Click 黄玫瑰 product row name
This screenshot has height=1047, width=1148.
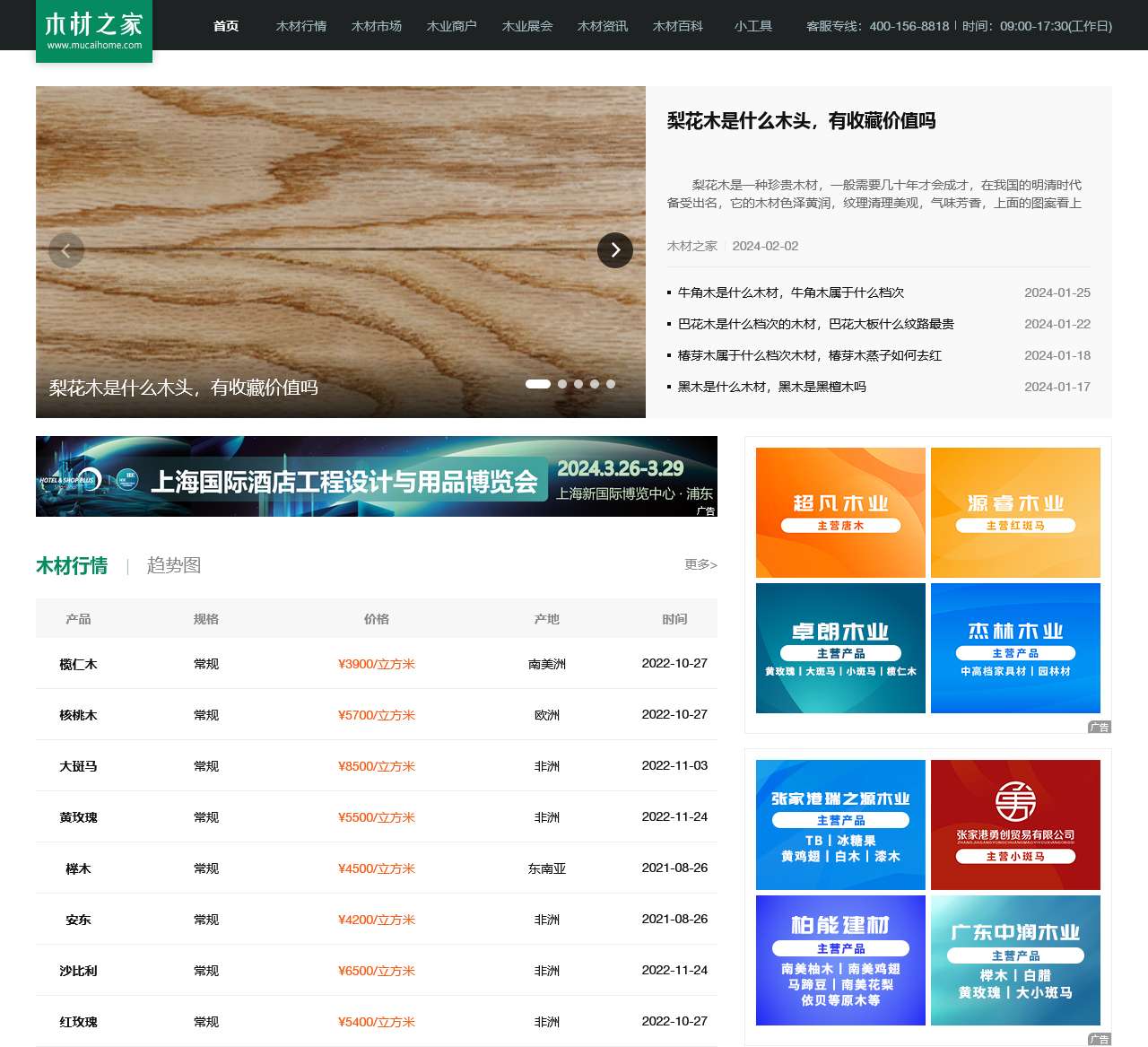click(78, 817)
